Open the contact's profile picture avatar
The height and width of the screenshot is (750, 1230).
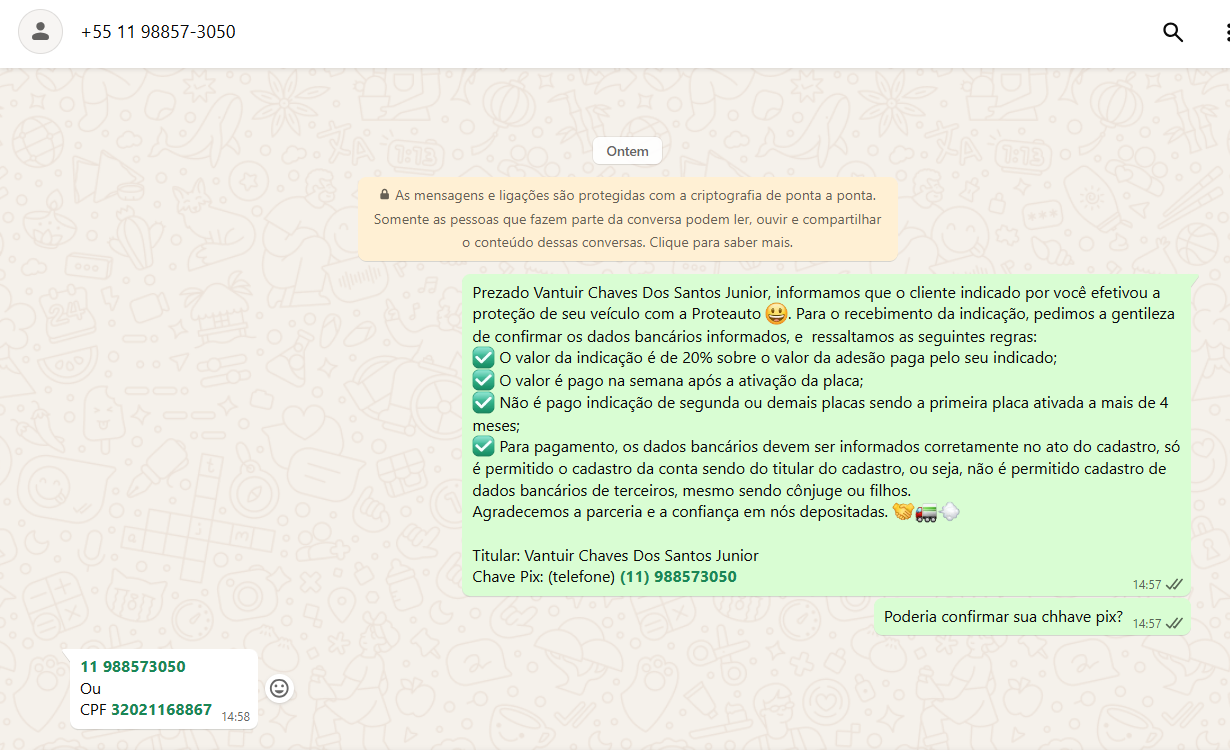point(41,32)
